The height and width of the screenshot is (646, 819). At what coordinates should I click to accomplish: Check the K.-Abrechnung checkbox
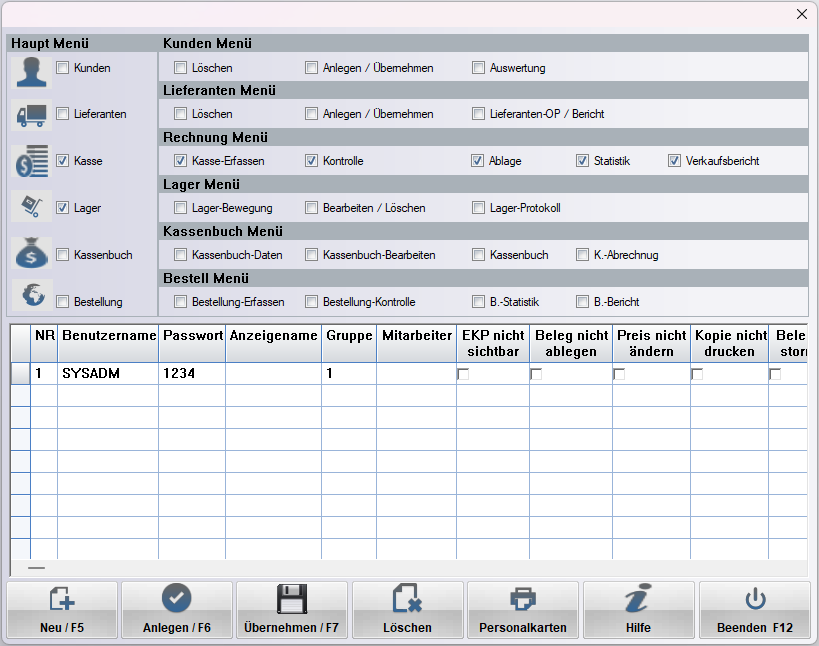(x=582, y=254)
